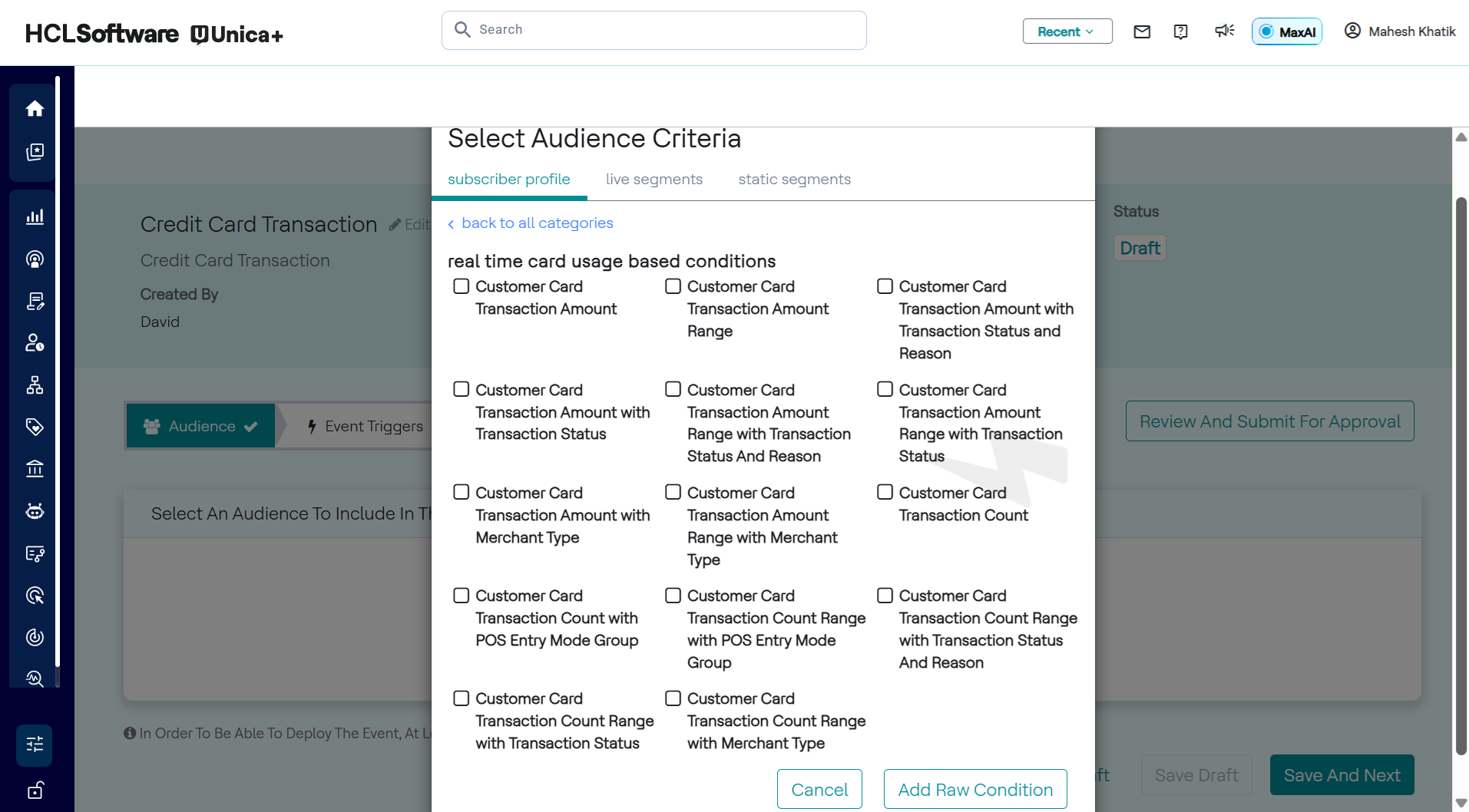Screen dimensions: 1469x812
Task: Open the bar chart analytics icon
Action: click(x=35, y=217)
